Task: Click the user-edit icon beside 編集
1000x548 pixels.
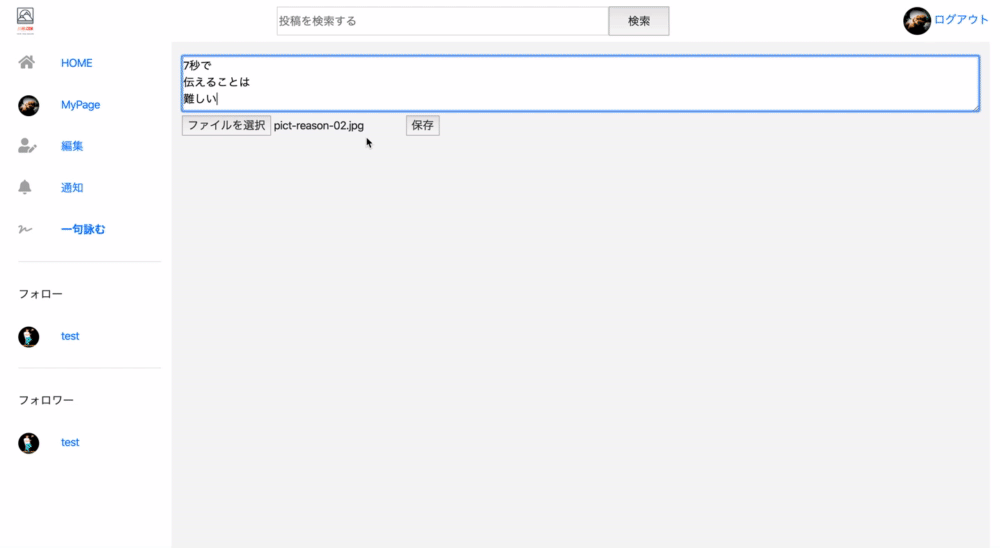Action: pyautogui.click(x=27, y=146)
